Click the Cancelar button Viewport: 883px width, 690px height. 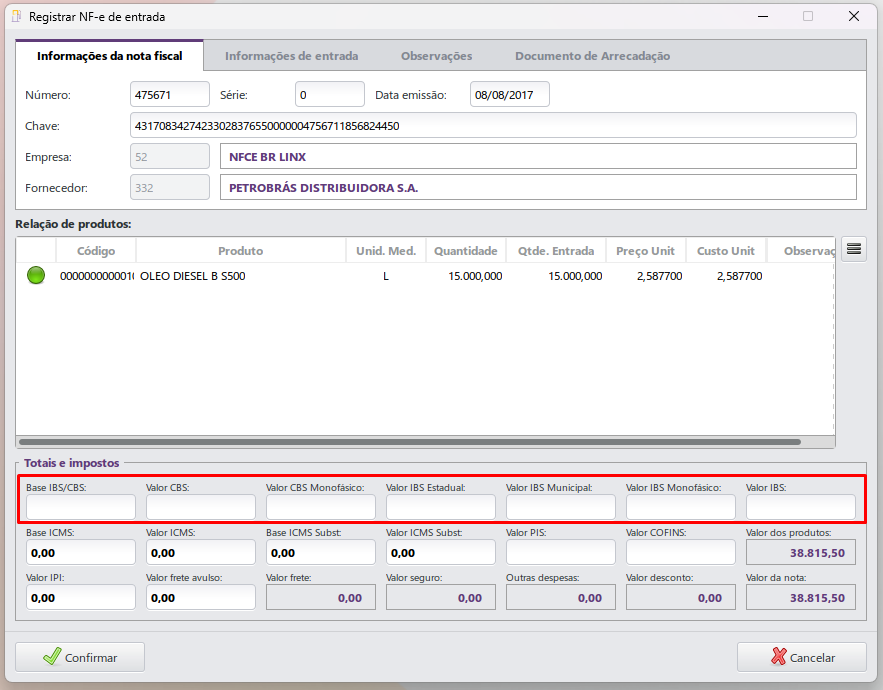pyautogui.click(x=801, y=657)
